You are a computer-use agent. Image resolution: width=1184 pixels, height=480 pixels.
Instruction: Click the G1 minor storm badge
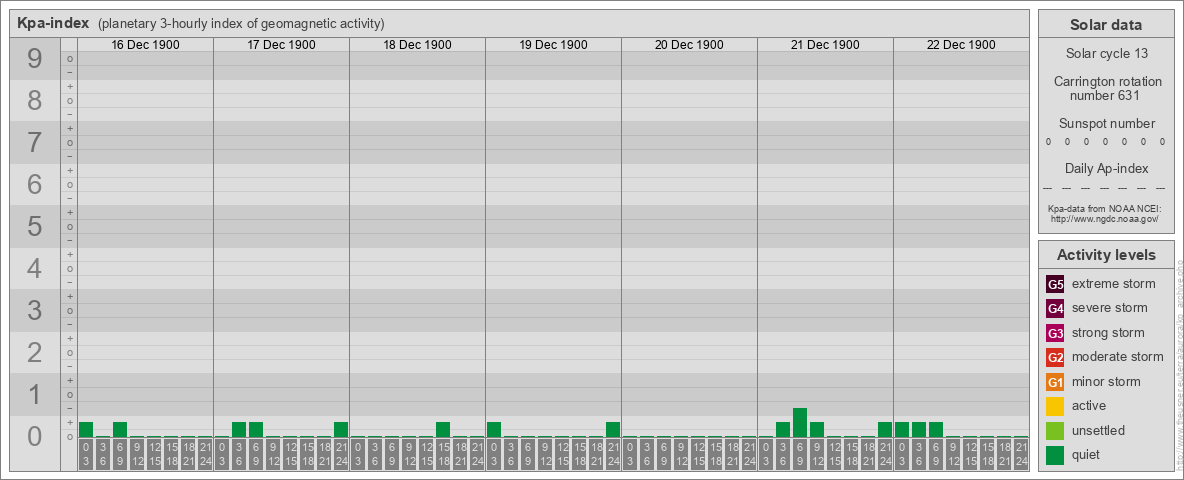[1055, 382]
